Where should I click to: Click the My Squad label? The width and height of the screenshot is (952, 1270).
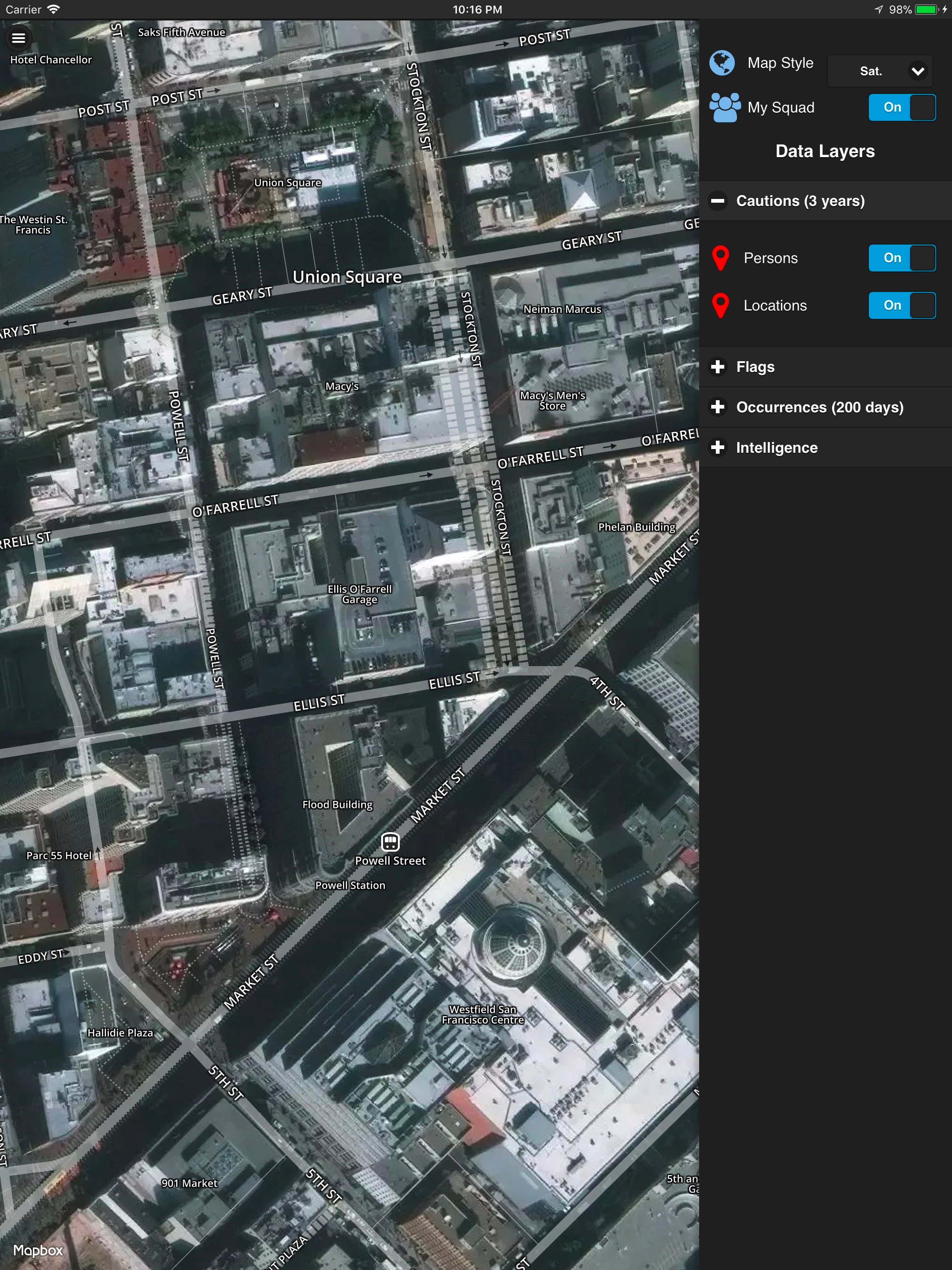[780, 107]
